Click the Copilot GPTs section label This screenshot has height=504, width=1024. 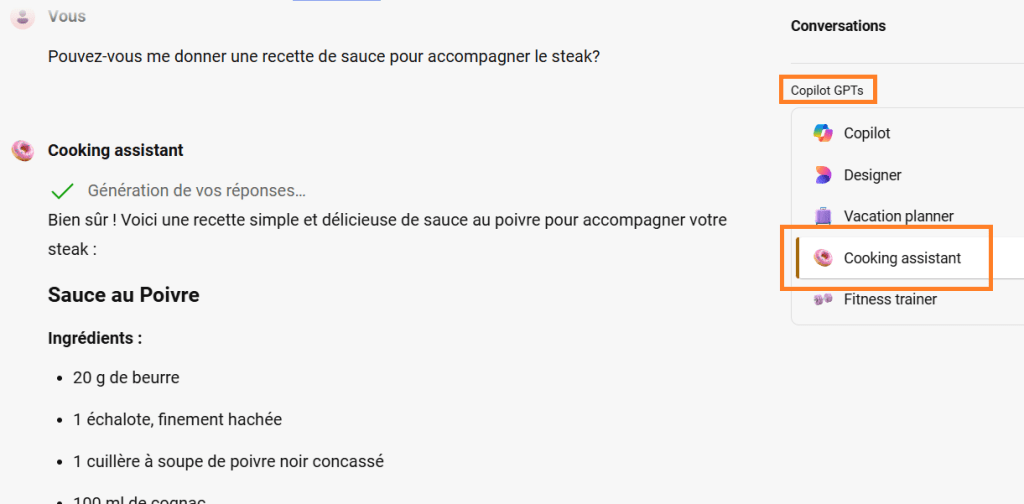[827, 90]
